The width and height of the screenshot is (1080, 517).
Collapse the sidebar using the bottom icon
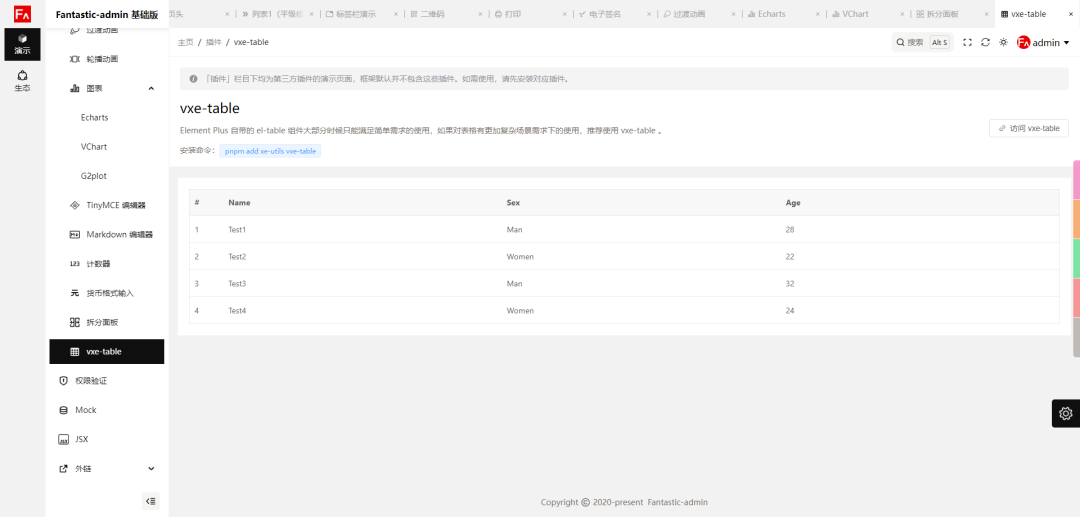point(151,501)
